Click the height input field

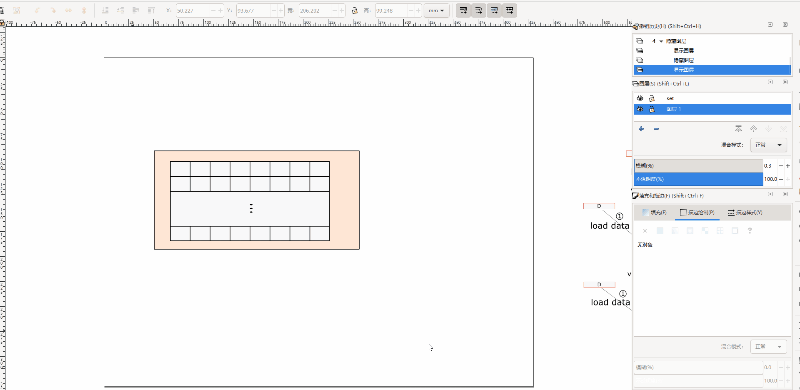392,10
